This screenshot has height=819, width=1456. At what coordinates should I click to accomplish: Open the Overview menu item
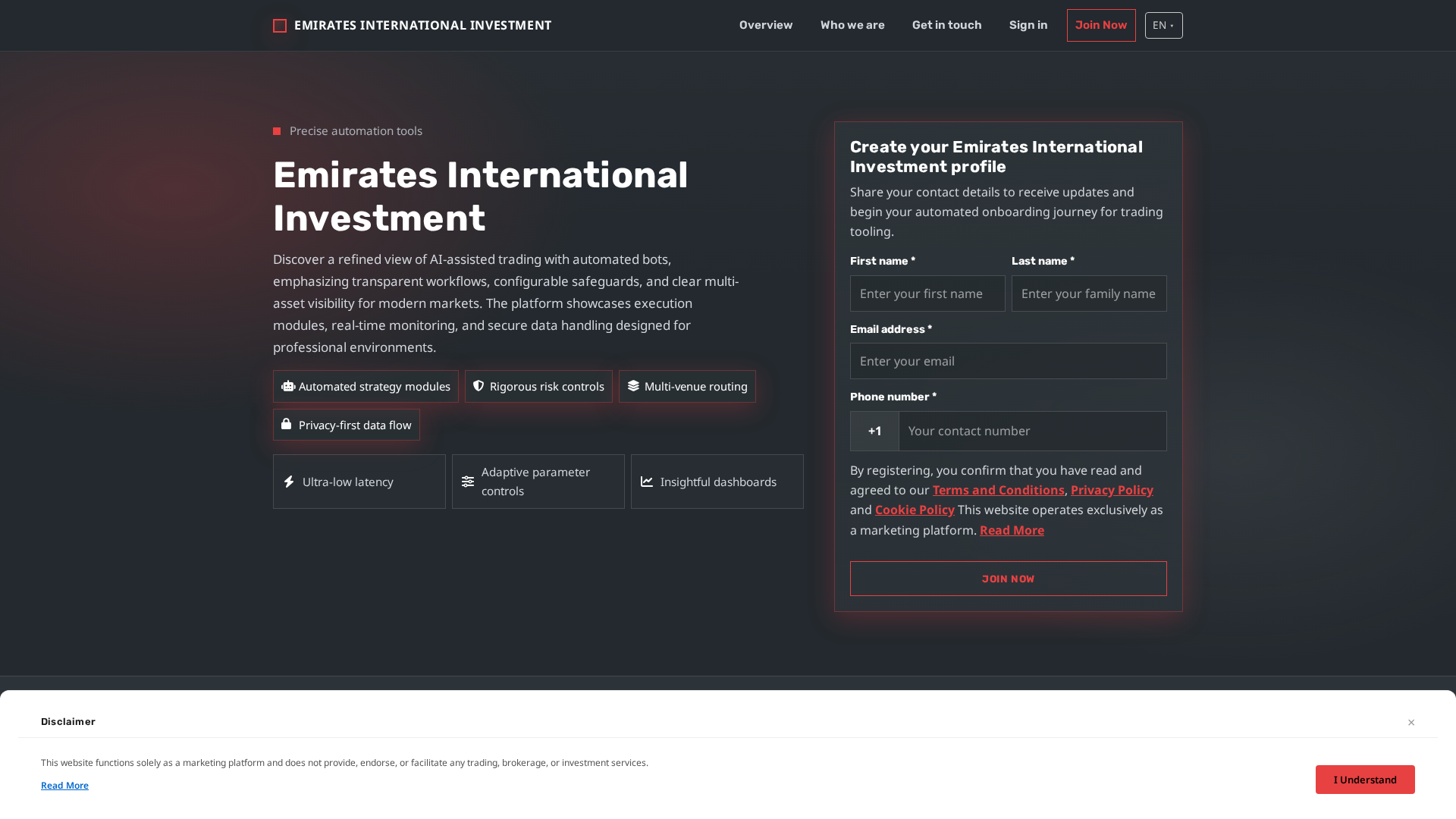click(766, 25)
